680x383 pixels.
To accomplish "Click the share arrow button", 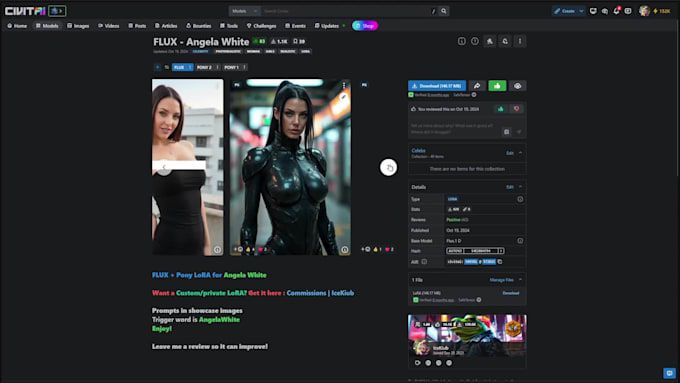I will pos(477,86).
